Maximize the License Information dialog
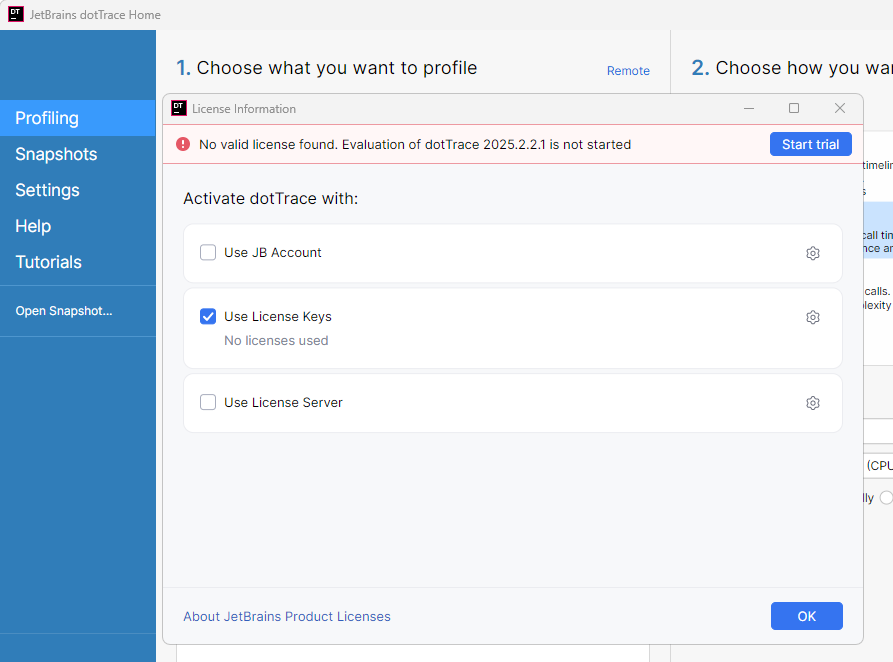 pos(794,108)
